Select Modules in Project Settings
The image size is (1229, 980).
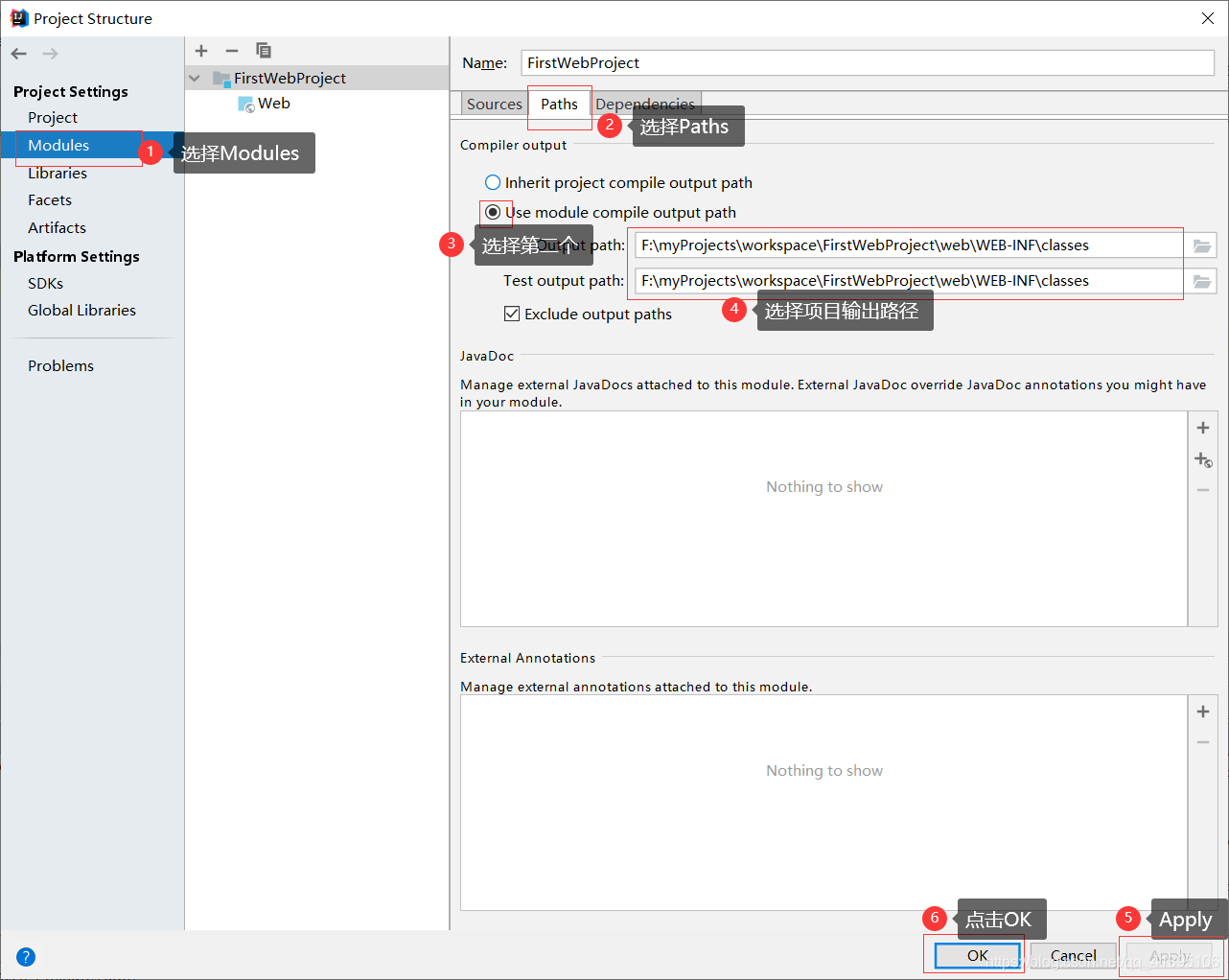[58, 145]
